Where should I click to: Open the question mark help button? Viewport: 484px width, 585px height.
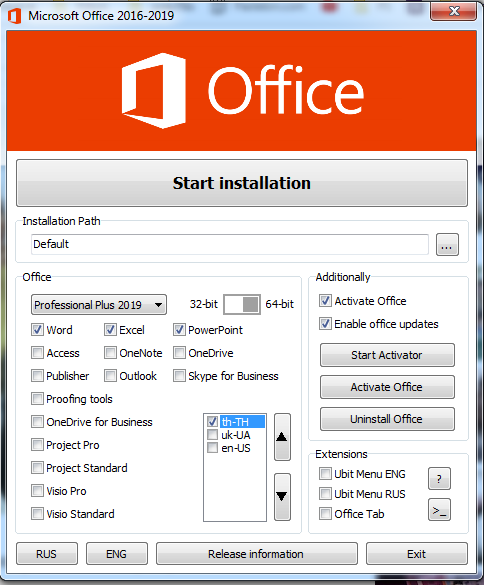439,478
